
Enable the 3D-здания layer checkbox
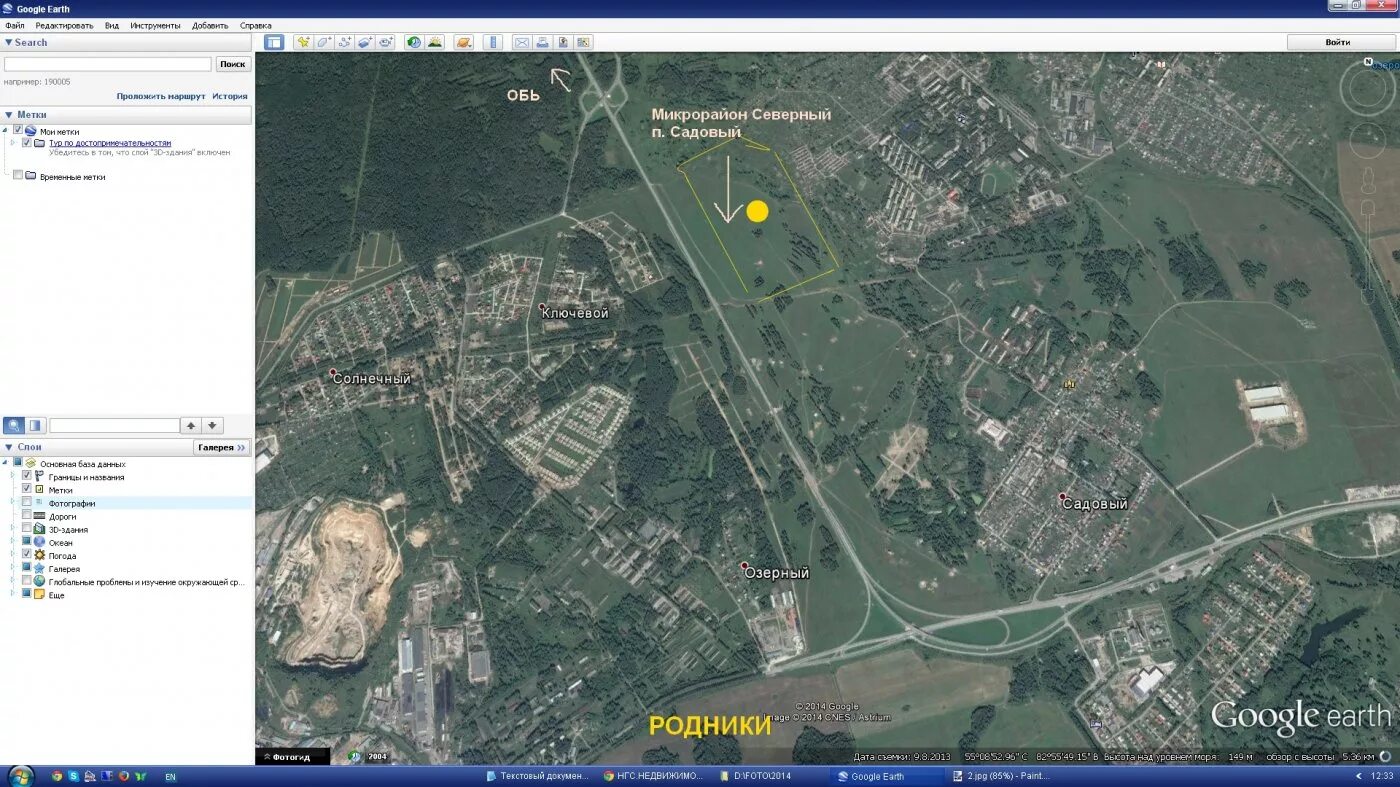tap(27, 529)
